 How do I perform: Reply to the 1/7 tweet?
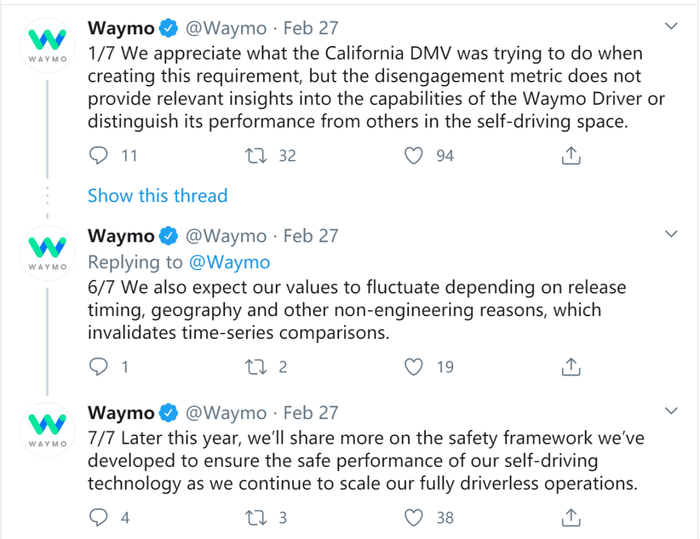tap(99, 156)
